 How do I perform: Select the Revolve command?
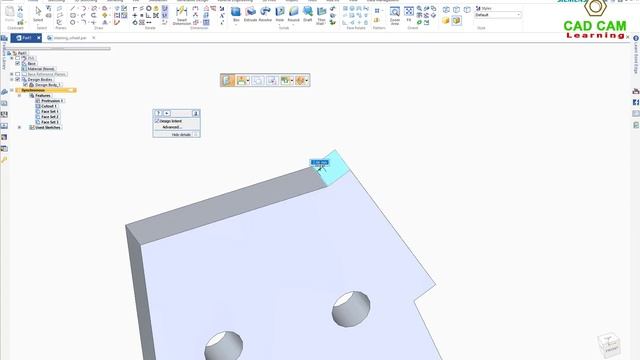(265, 13)
